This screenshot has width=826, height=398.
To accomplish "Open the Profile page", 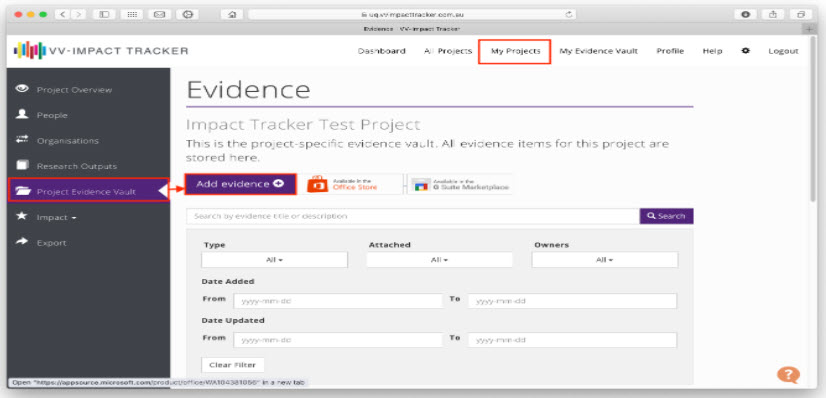I will pos(670,51).
